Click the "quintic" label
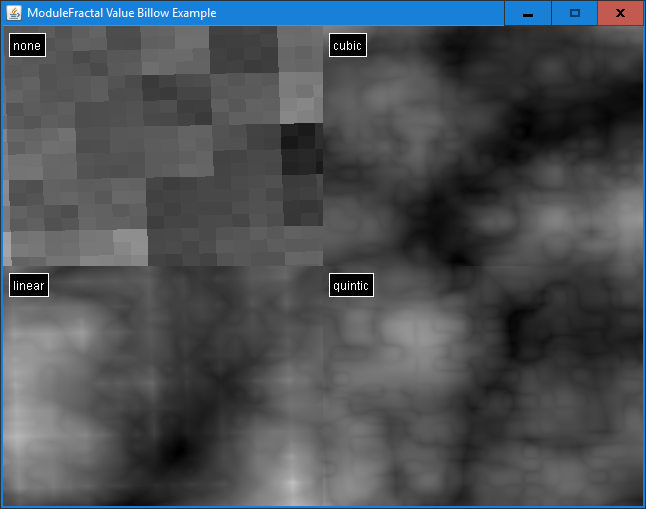Viewport: 646px width, 509px height. (x=351, y=286)
